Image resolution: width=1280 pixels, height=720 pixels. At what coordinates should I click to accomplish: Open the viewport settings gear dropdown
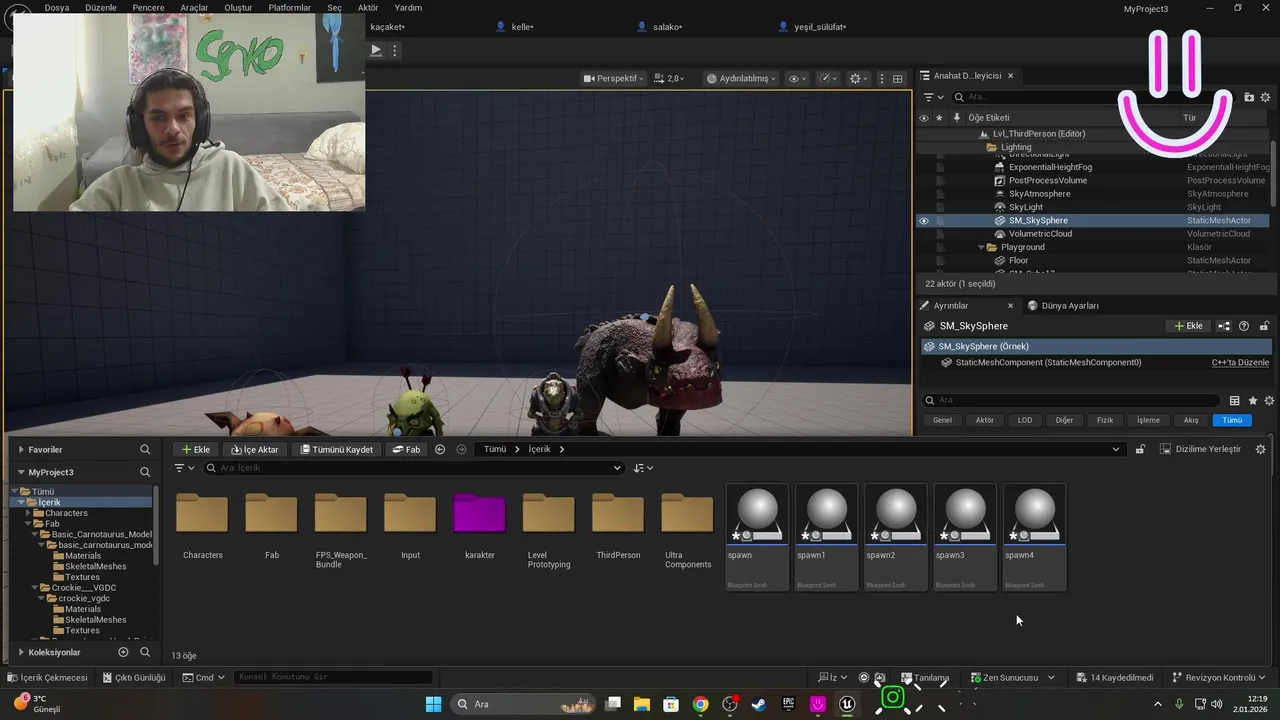point(858,78)
